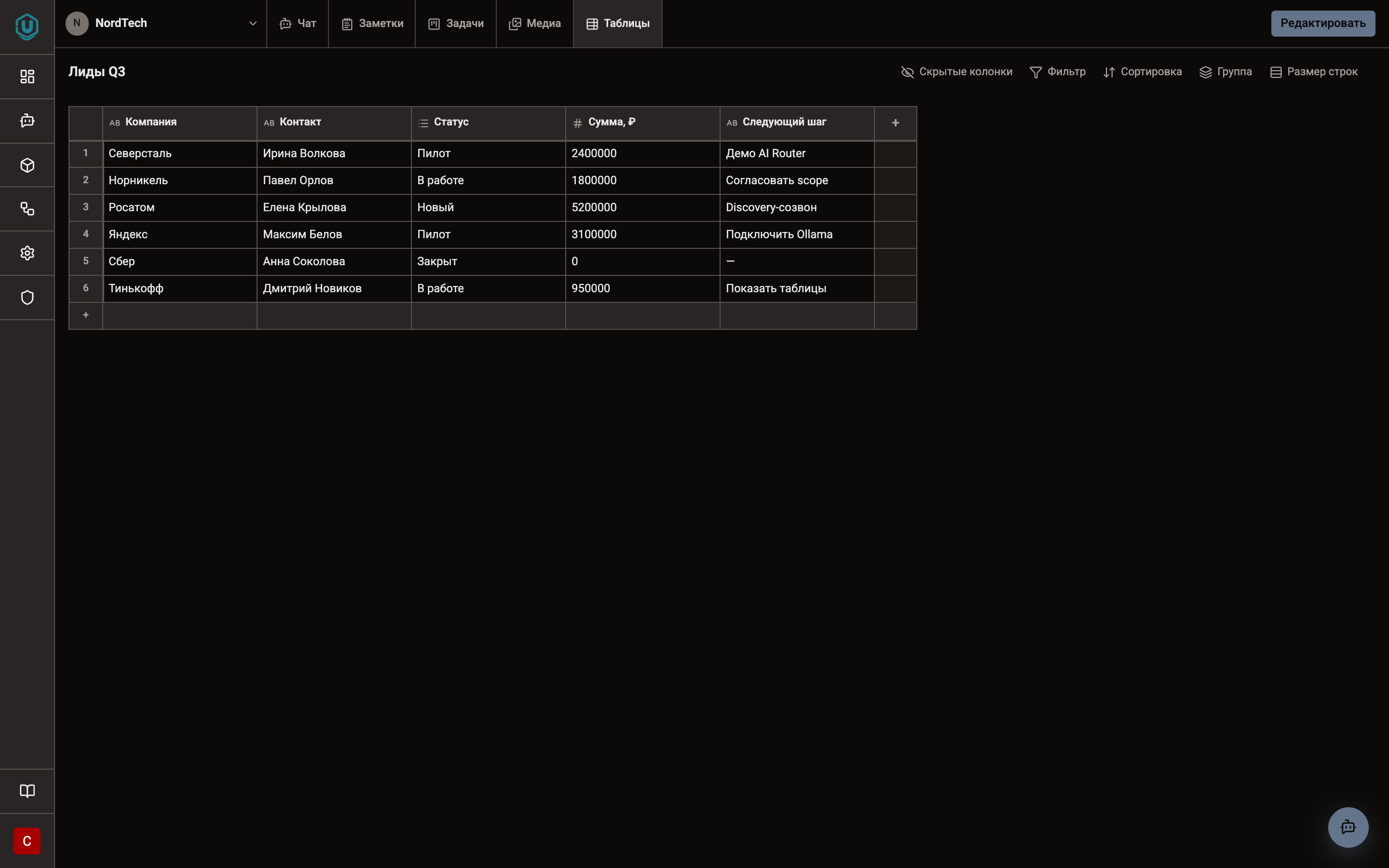Select row number 3
This screenshot has height=868, width=1389.
[x=85, y=207]
